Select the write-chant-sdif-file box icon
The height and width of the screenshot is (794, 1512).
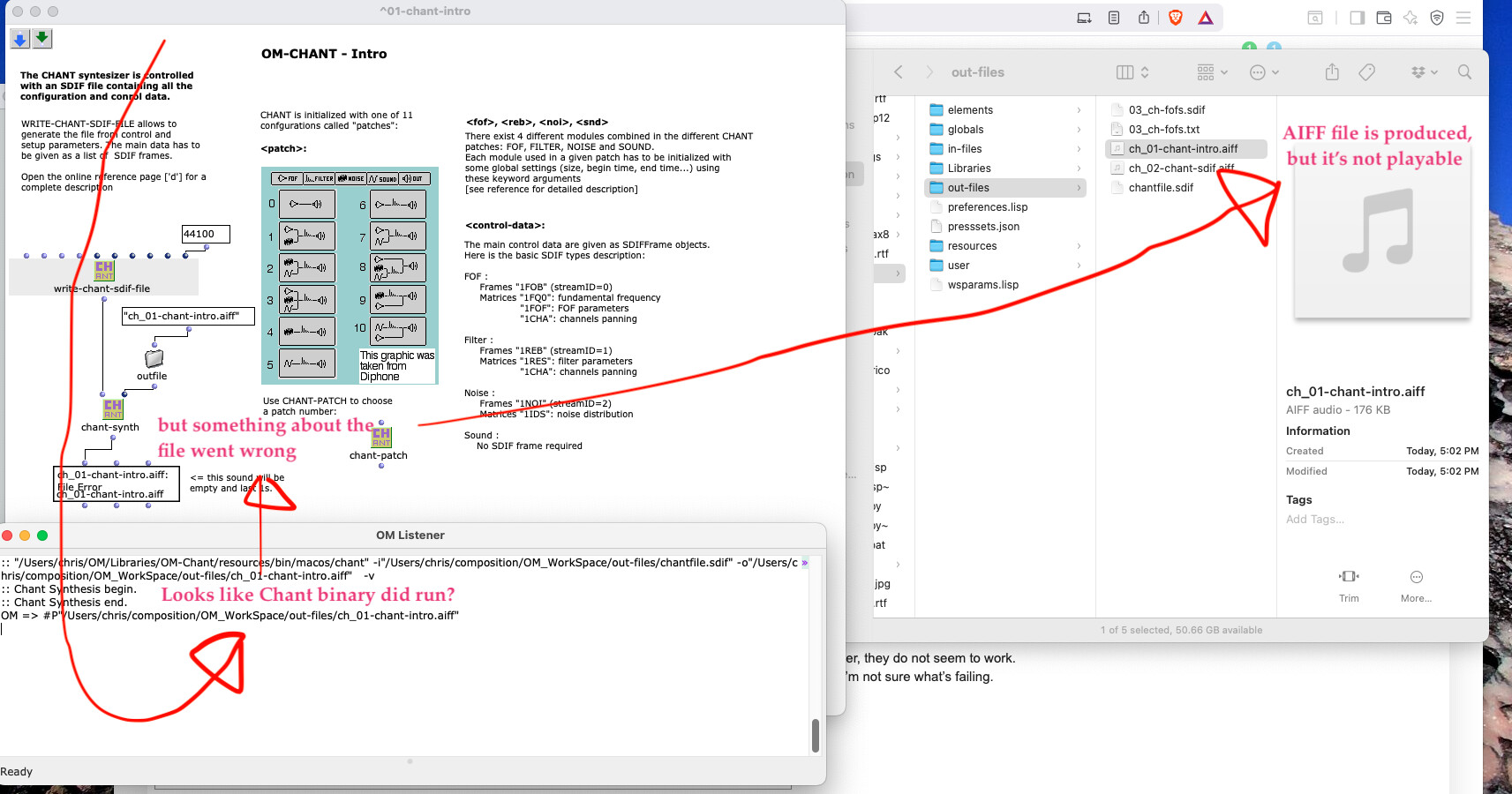104,271
